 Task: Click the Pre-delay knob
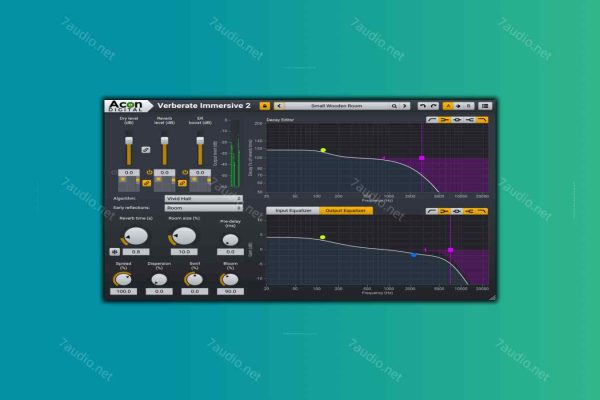click(x=230, y=240)
